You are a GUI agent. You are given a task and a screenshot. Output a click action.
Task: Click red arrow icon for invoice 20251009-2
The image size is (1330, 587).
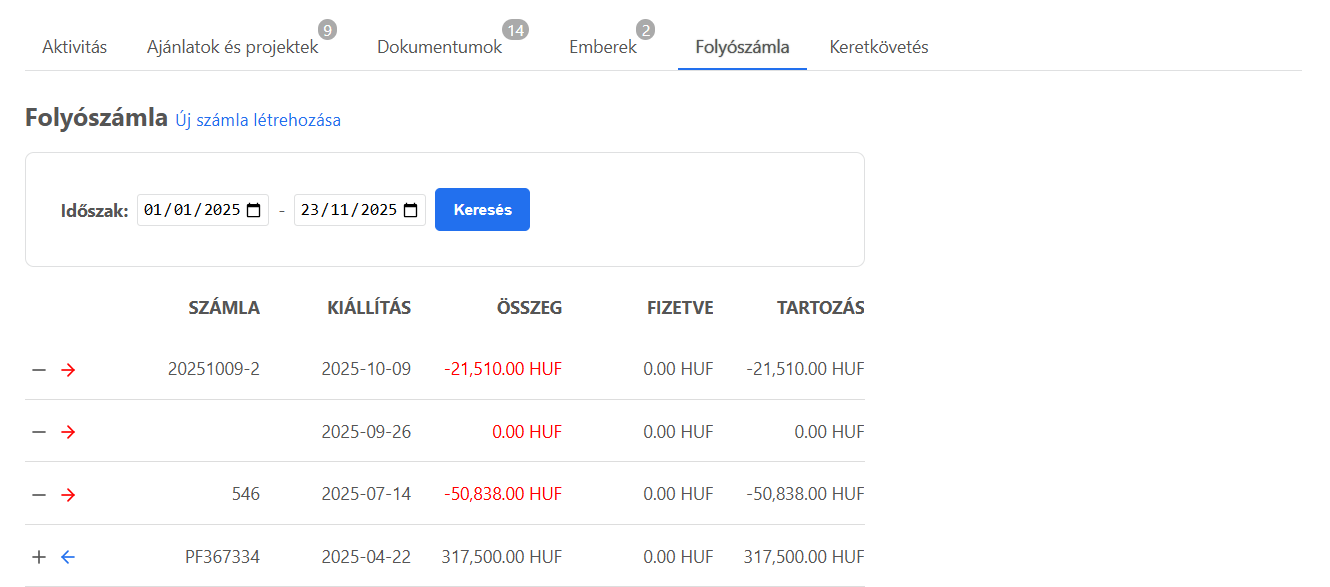(x=68, y=370)
